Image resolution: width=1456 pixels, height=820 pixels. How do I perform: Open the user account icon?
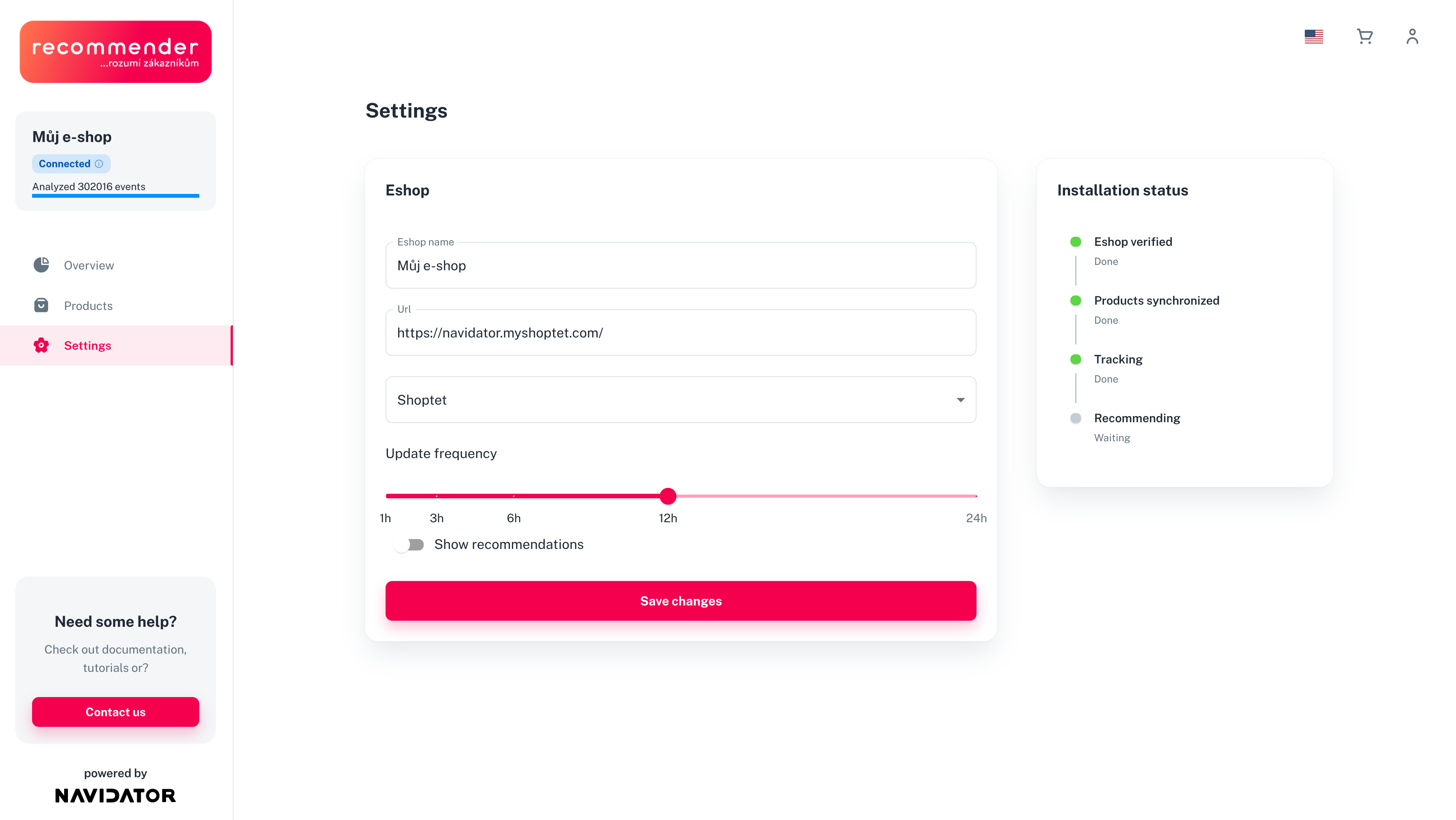tap(1412, 37)
